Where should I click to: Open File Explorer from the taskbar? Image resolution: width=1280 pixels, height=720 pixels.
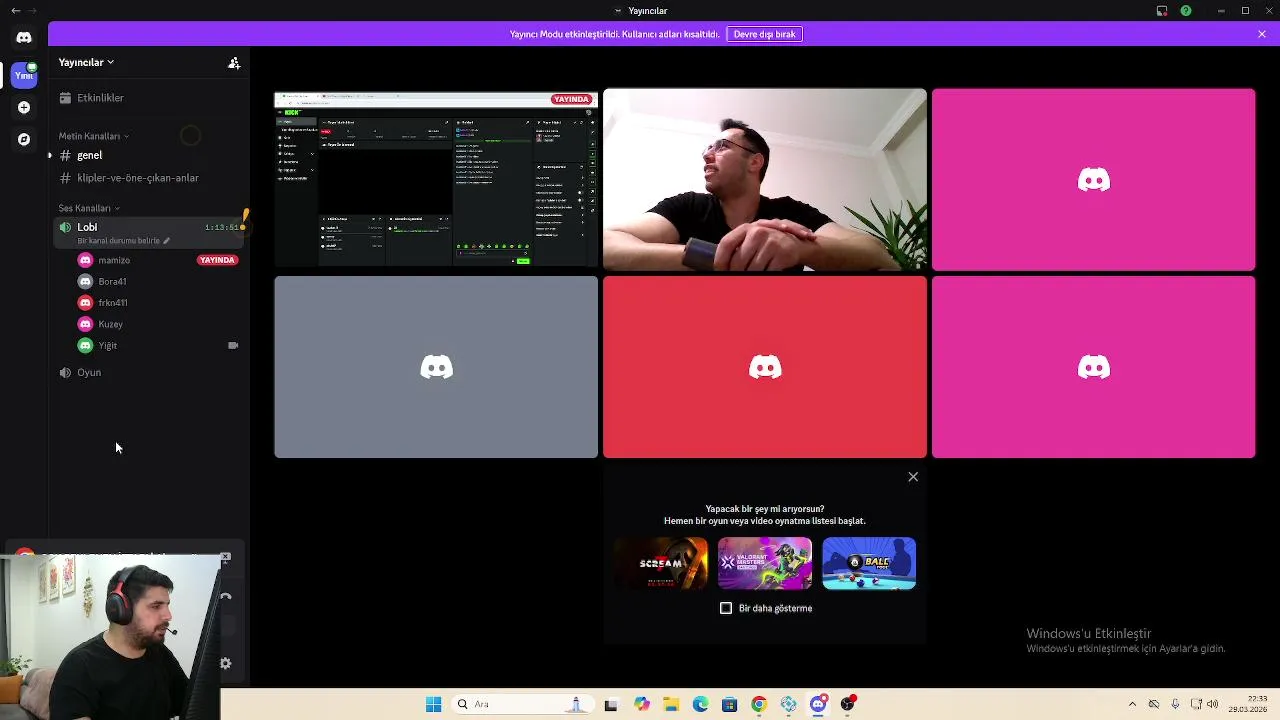tap(671, 704)
